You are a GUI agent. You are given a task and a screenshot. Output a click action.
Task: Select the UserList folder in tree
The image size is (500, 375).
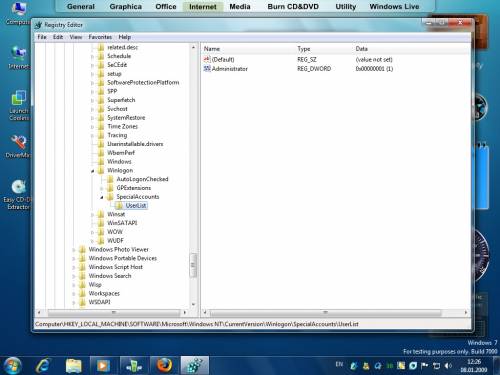[136, 206]
